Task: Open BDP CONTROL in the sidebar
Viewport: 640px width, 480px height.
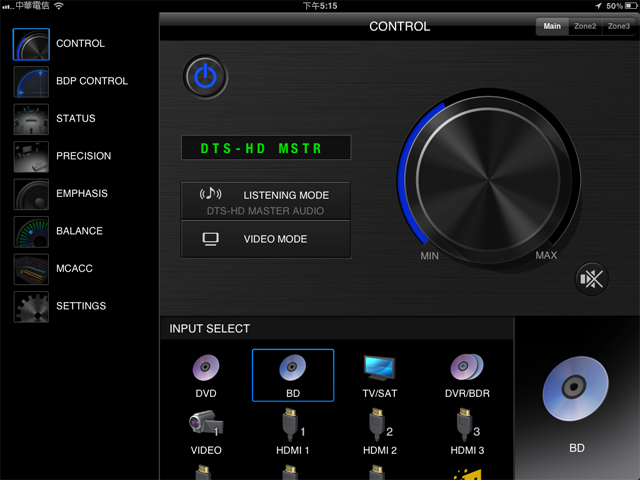Action: (x=92, y=81)
